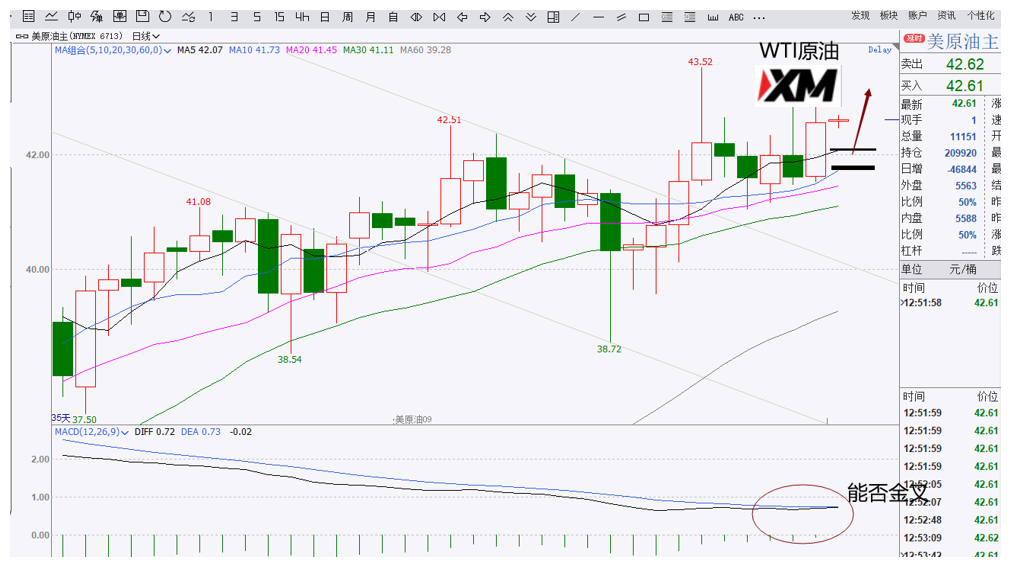Click the 12:51:58 tick row

coord(950,303)
